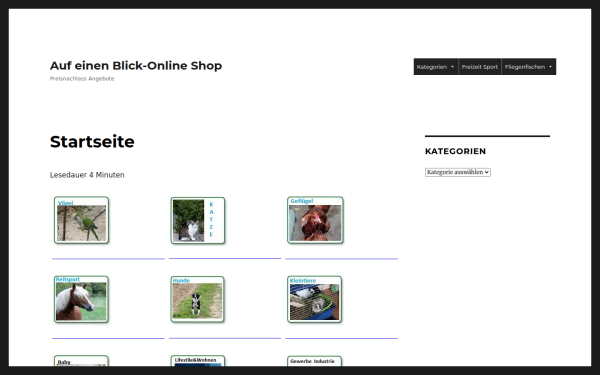
Task: Expand the Fliegenfischen menu arrow
Action: pos(551,67)
